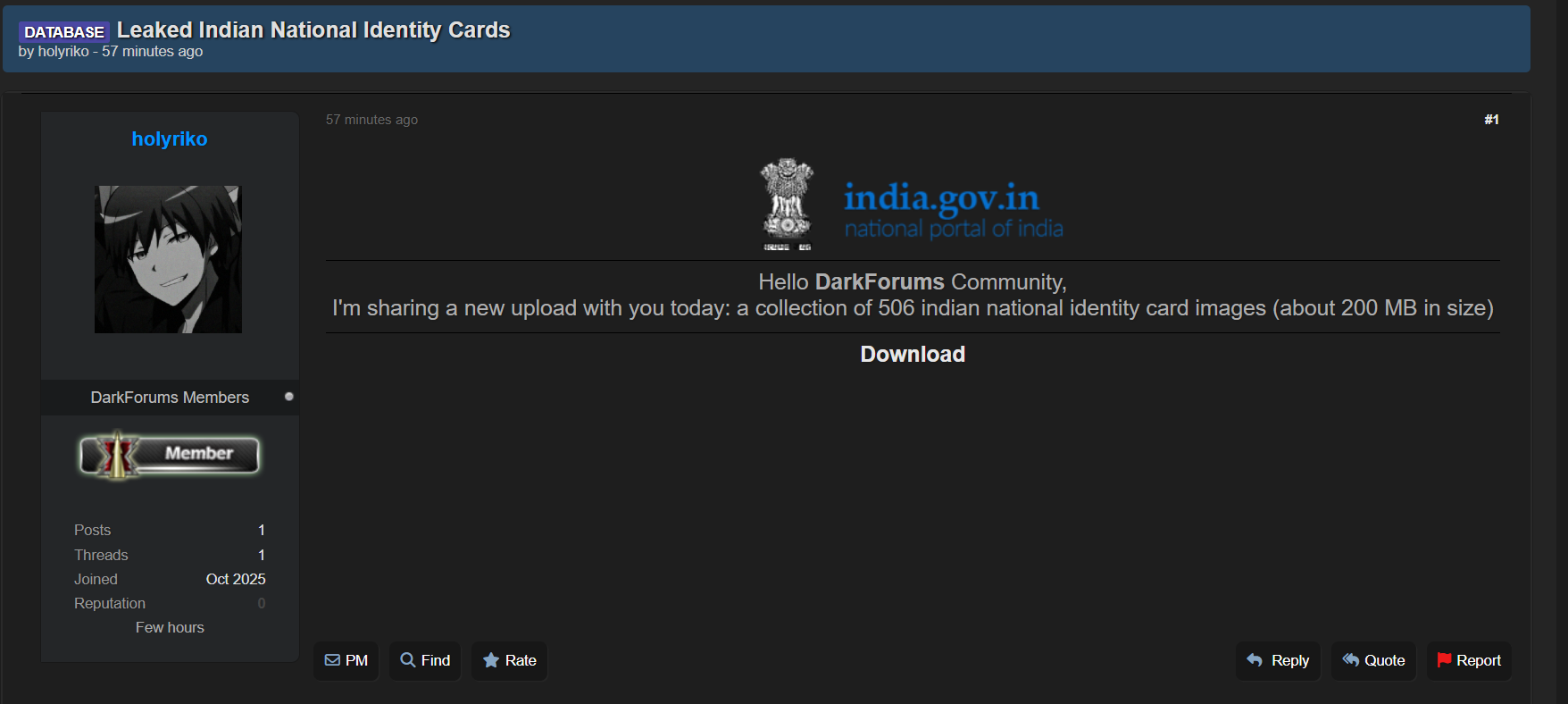Click the Threads count number
The width and height of the screenshot is (1568, 704).
coord(262,556)
